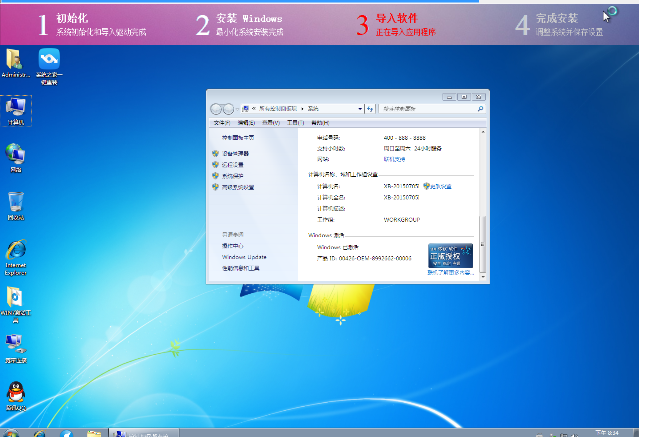Launch the blue 一键重装 reinstall tool icon
The image size is (645, 437).
[x=47, y=60]
